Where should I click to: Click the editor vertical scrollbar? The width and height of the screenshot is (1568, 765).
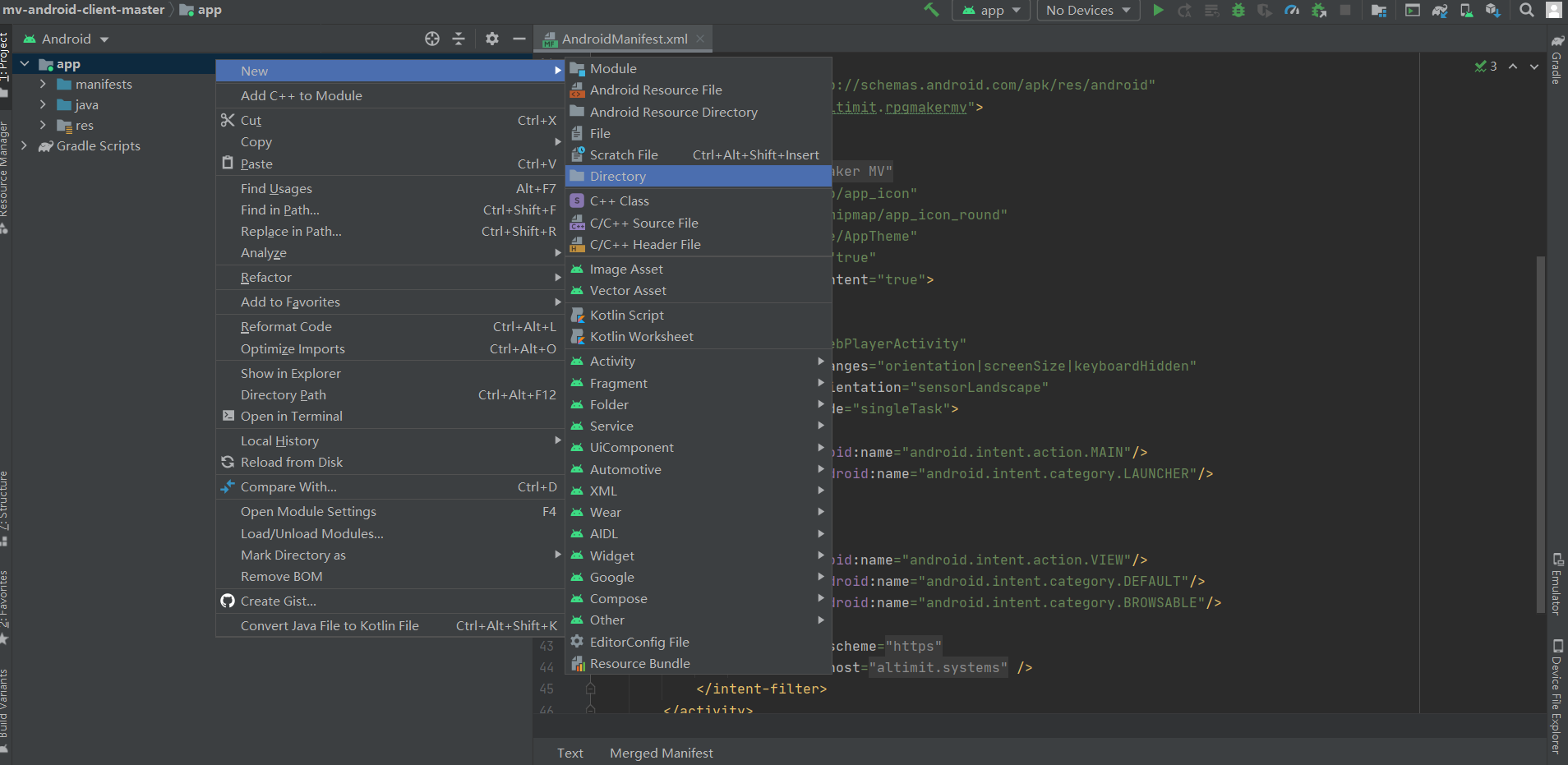(1541, 434)
